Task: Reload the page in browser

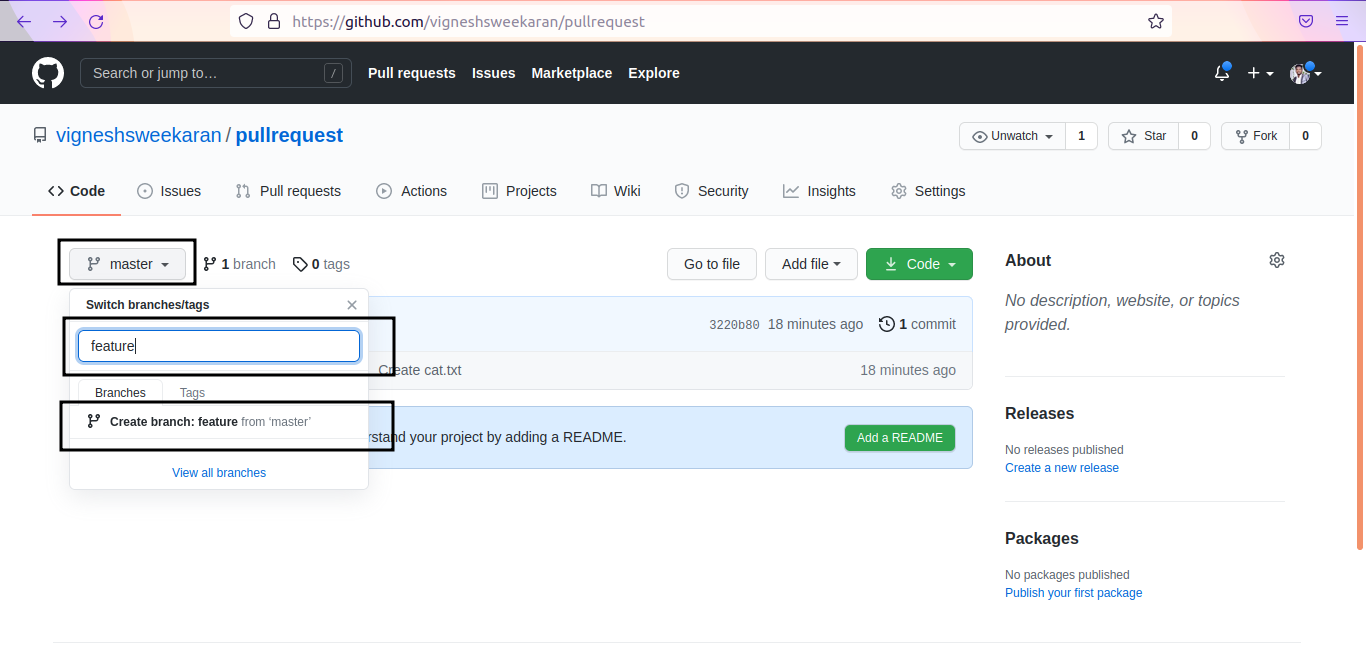Action: [96, 21]
